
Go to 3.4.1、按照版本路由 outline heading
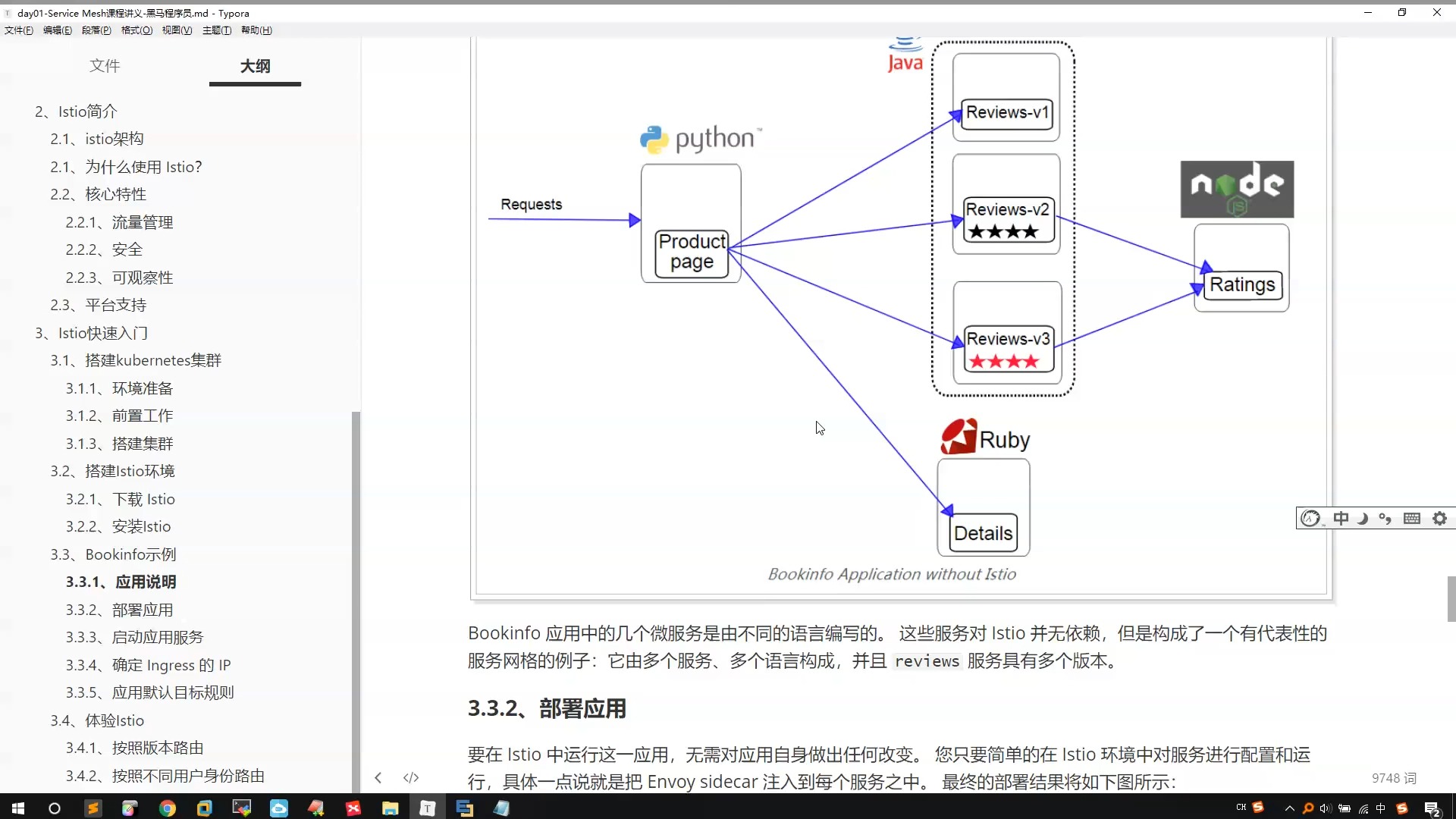point(134,748)
